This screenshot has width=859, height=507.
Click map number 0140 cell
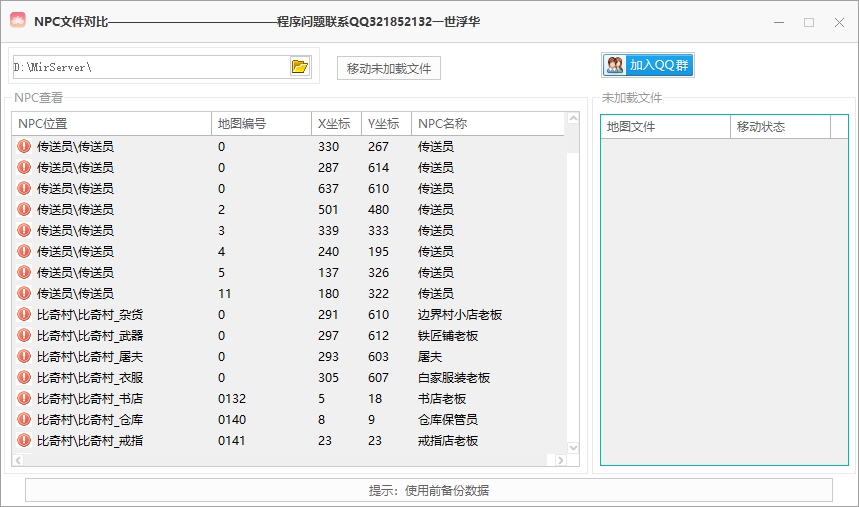click(x=232, y=420)
